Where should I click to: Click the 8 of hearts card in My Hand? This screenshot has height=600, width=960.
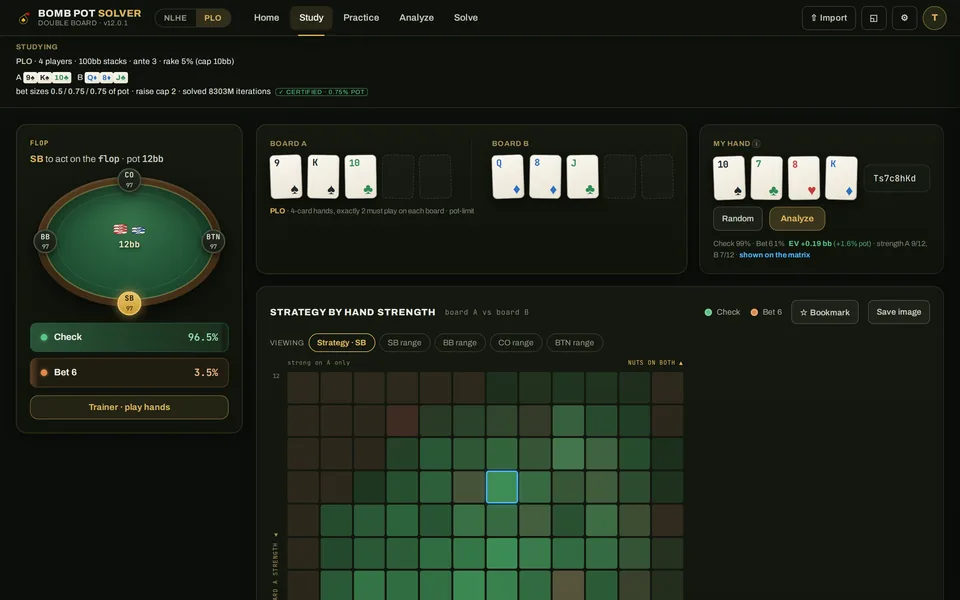804,178
